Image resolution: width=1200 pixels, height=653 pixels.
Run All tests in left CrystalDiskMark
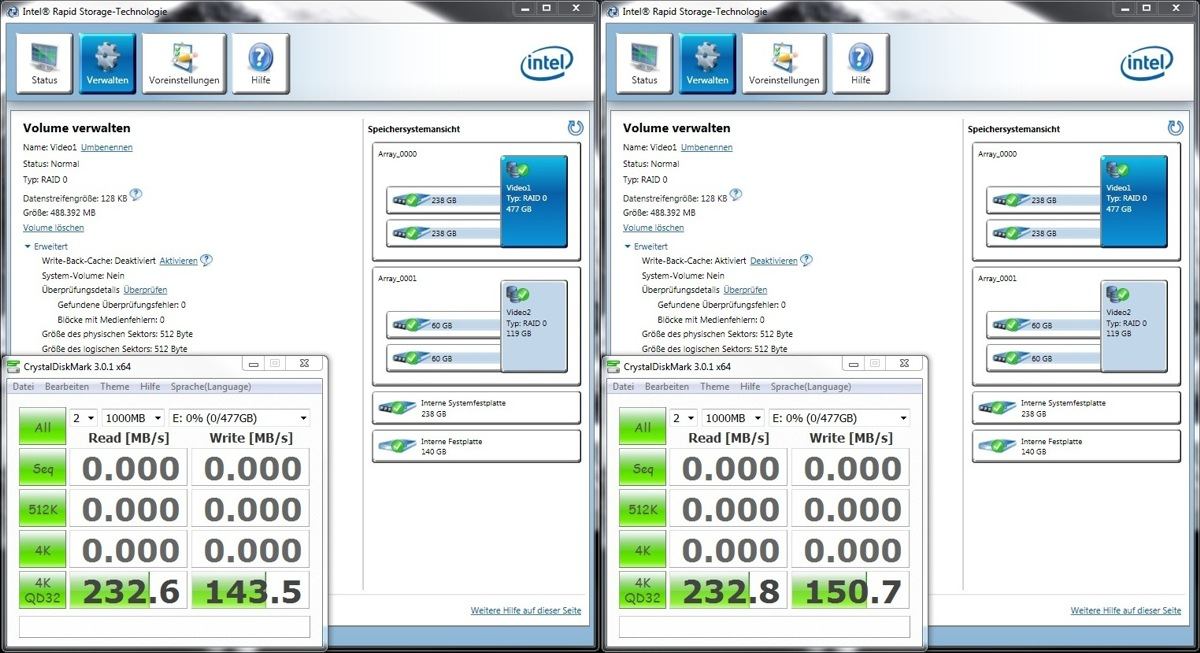pyautogui.click(x=43, y=427)
